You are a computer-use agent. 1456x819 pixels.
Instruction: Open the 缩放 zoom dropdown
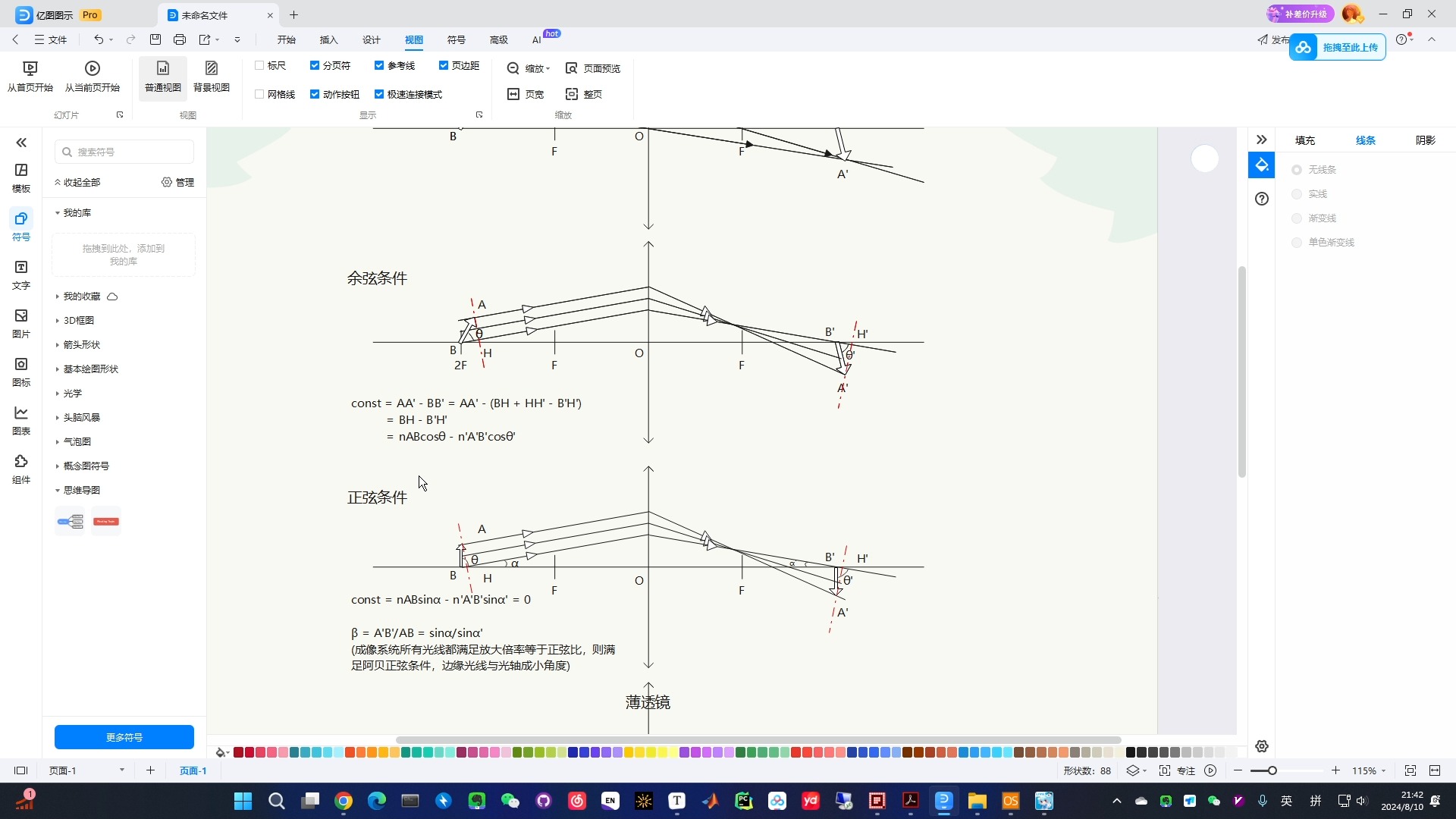point(529,67)
